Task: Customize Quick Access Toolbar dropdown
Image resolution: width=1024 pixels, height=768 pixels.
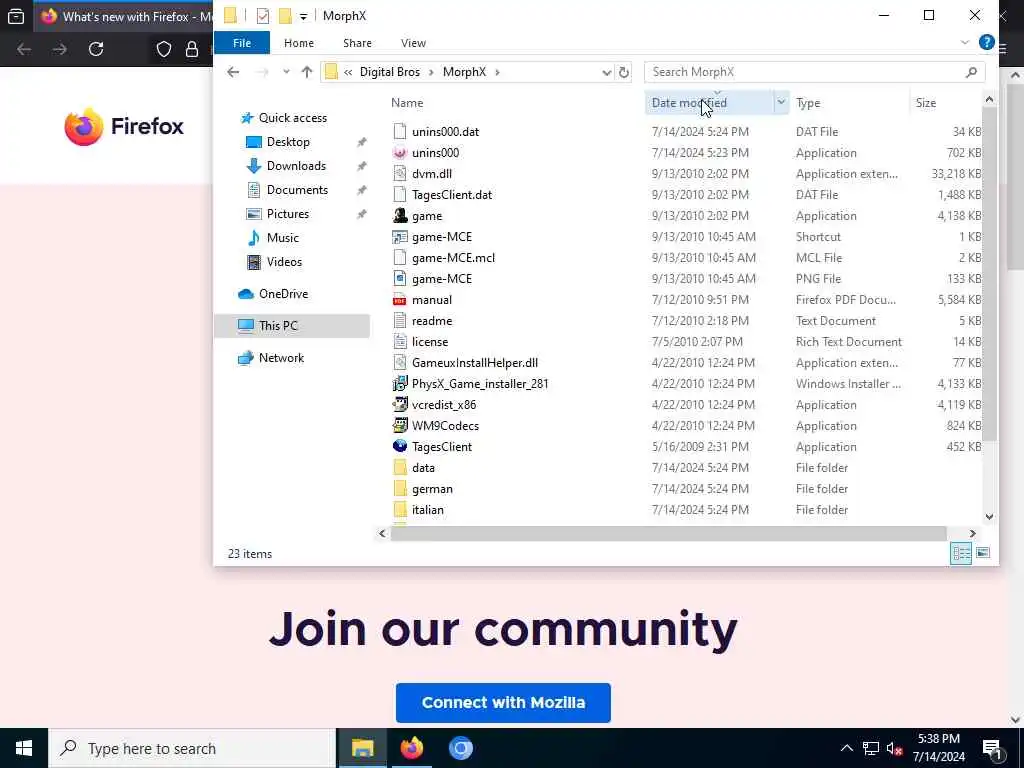Action: [x=303, y=16]
